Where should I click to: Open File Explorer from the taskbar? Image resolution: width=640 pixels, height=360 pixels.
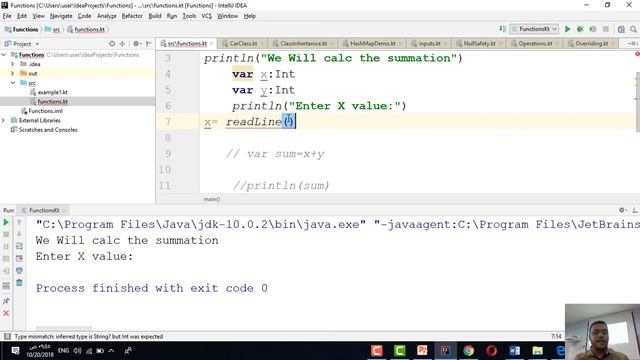(537, 350)
